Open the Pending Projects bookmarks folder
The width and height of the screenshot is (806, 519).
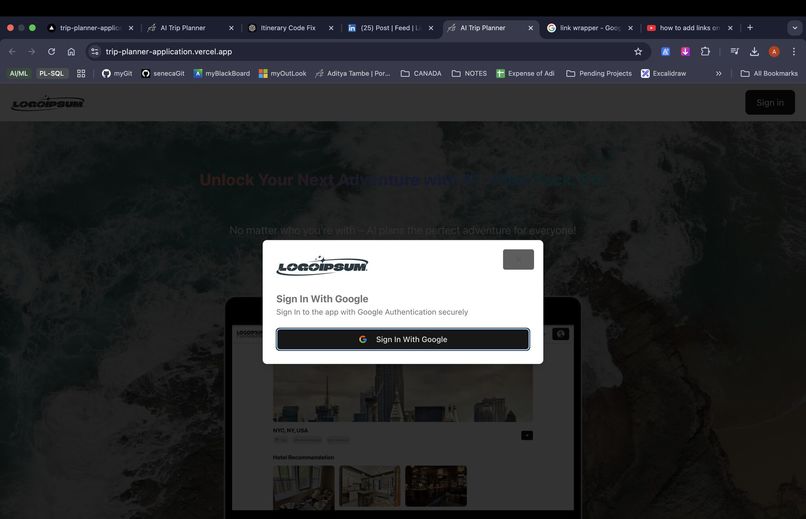(599, 73)
